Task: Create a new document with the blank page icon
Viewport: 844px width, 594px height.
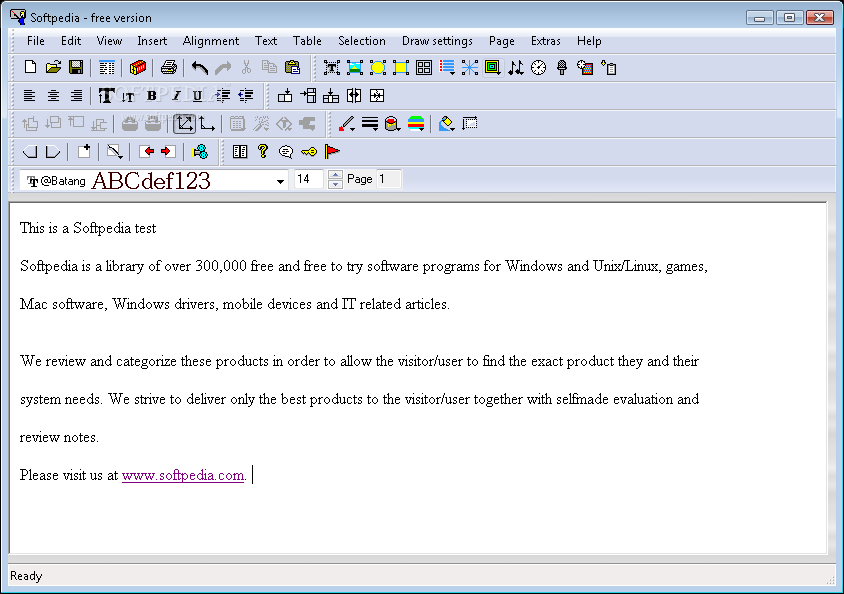Action: coord(30,67)
